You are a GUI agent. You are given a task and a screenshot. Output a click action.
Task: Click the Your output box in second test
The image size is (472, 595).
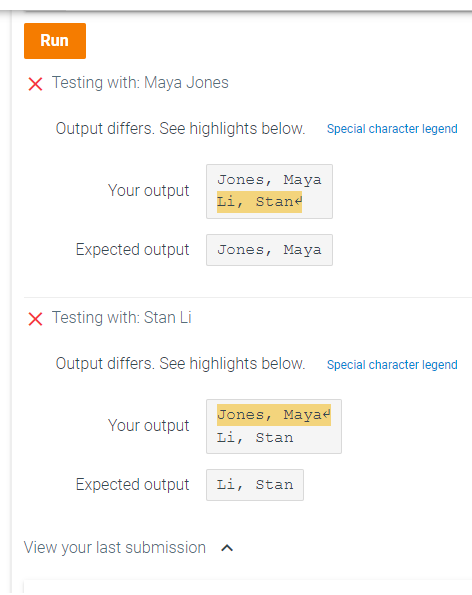click(274, 426)
